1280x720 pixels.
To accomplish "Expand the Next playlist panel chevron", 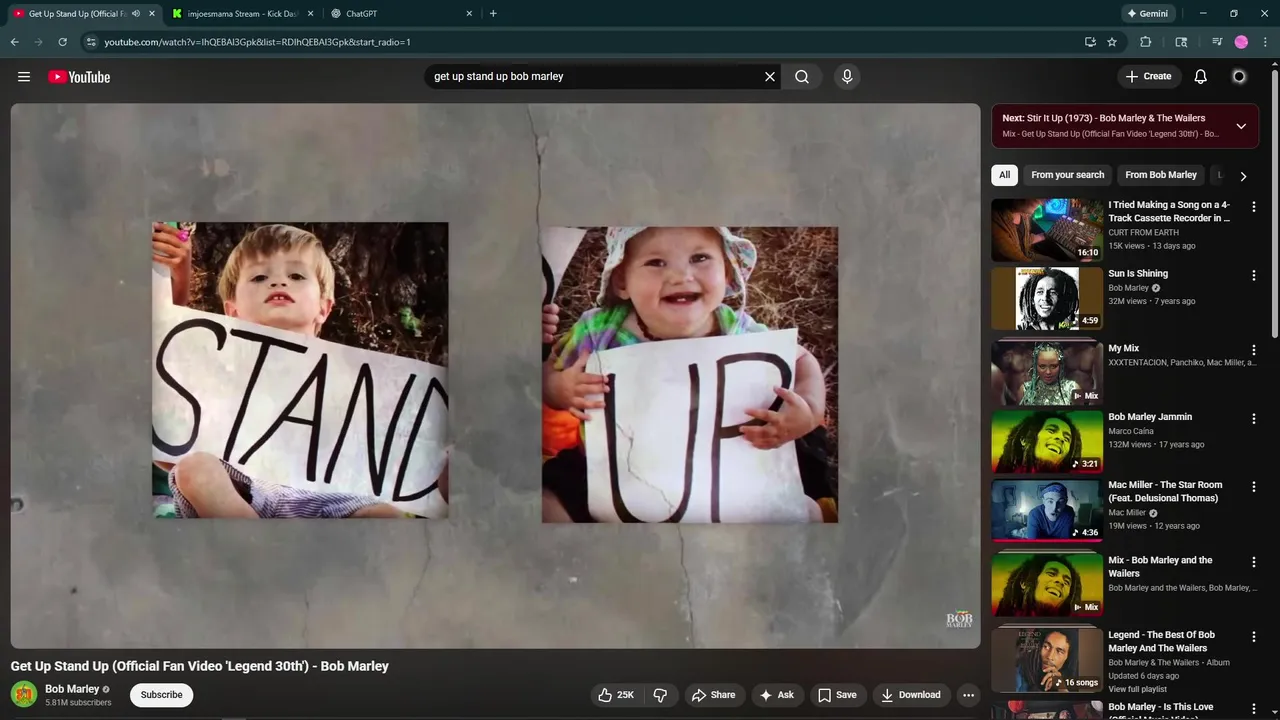I will pyautogui.click(x=1241, y=126).
